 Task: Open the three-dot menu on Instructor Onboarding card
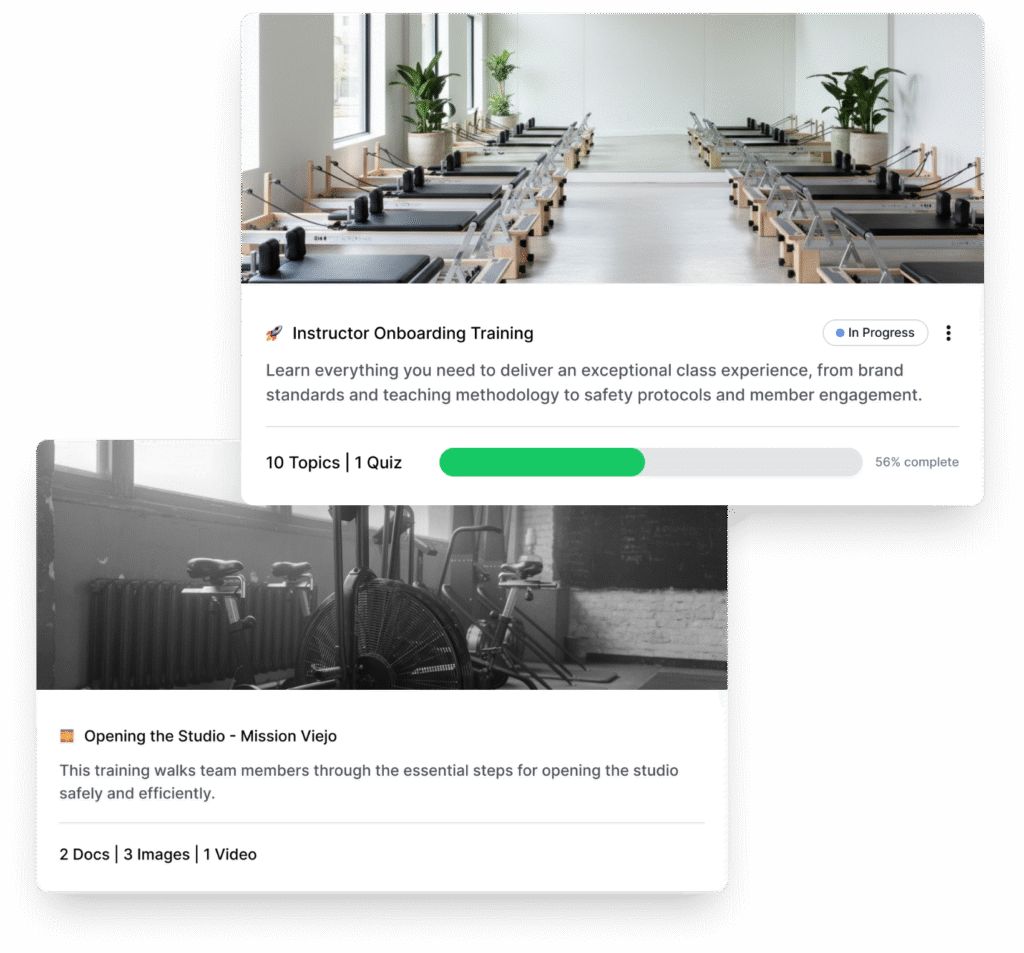(948, 333)
